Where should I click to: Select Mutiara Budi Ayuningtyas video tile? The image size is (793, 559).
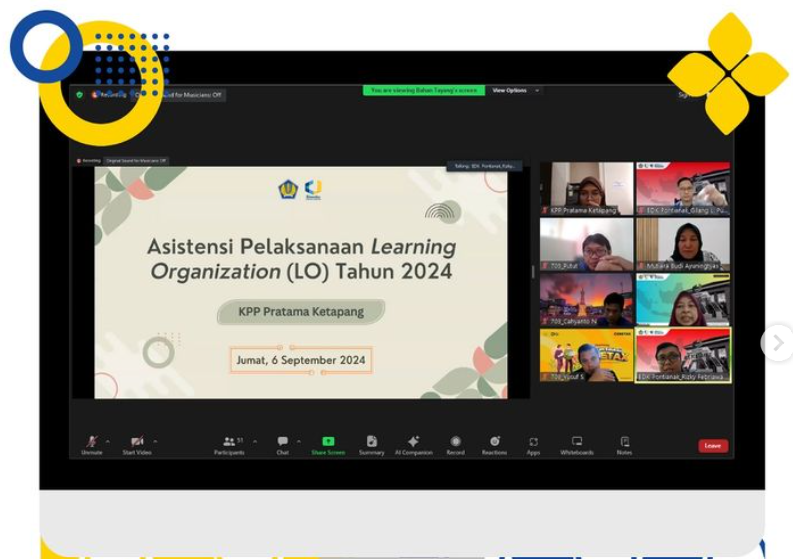click(683, 244)
